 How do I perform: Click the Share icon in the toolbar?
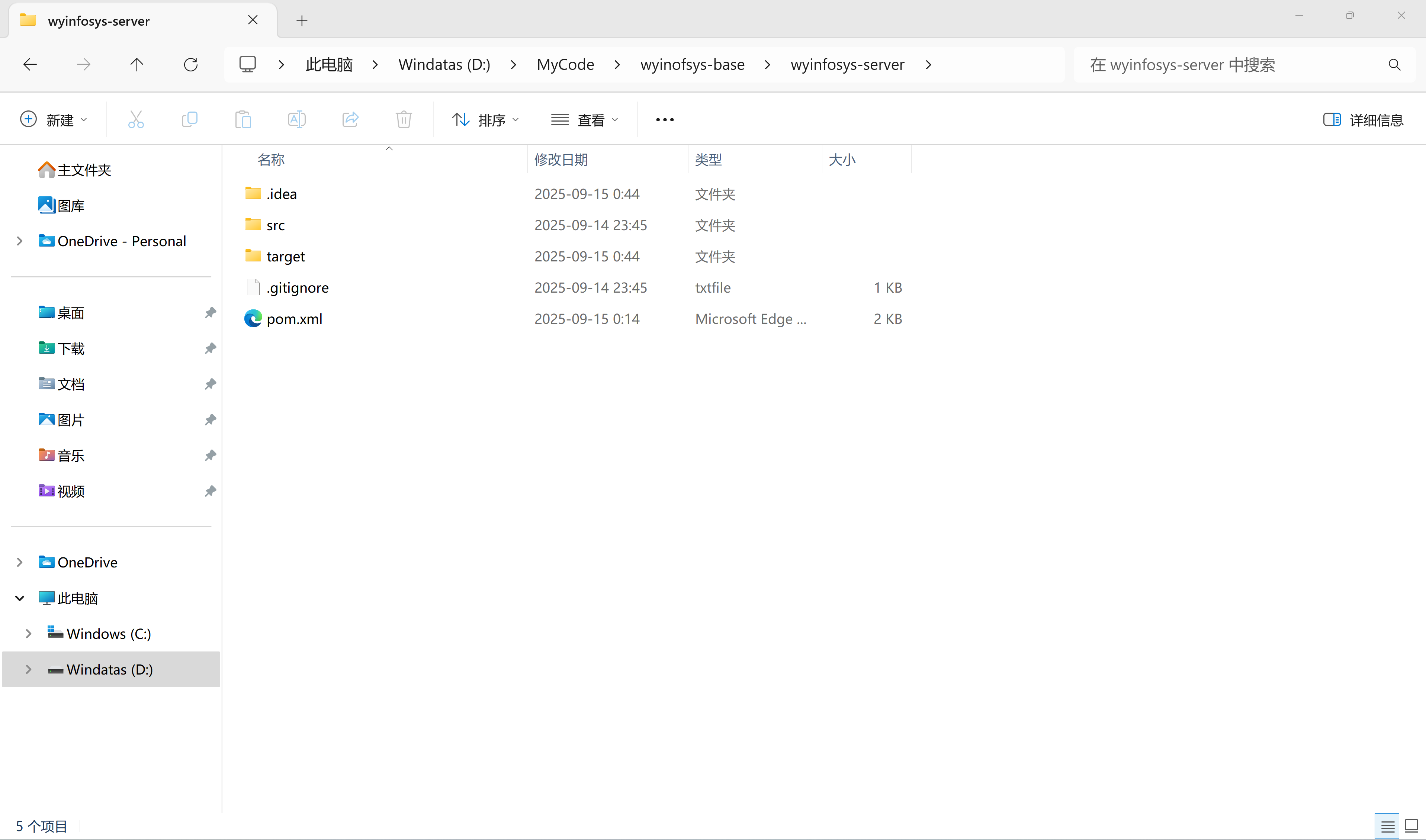pyautogui.click(x=350, y=119)
